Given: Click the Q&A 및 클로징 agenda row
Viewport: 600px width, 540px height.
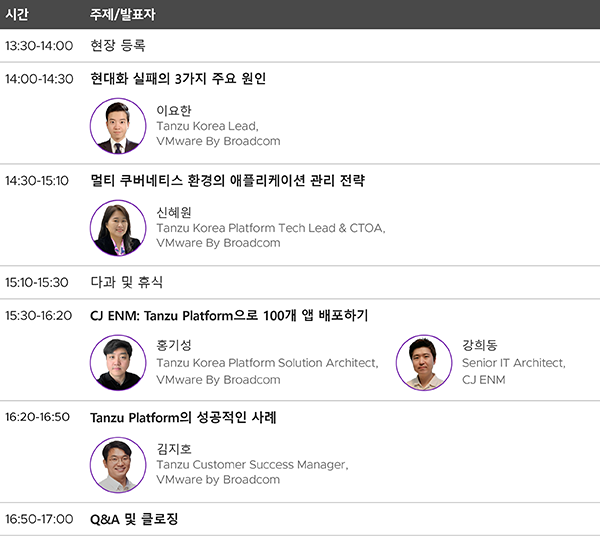Looking at the screenshot, I should coord(134,519).
